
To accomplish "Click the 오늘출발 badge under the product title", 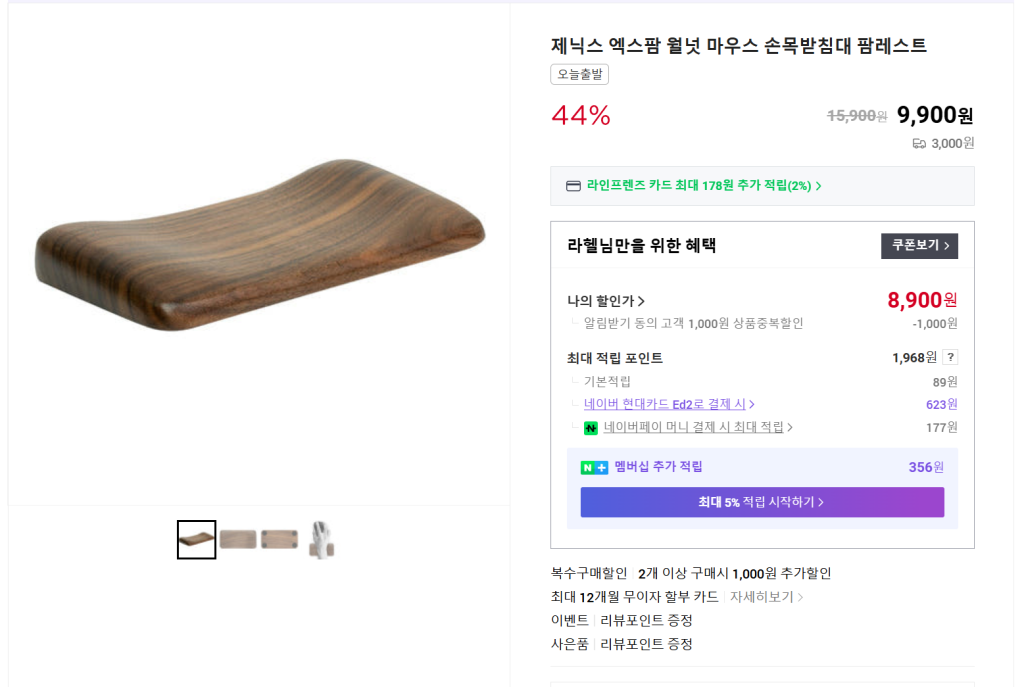I will (x=579, y=75).
